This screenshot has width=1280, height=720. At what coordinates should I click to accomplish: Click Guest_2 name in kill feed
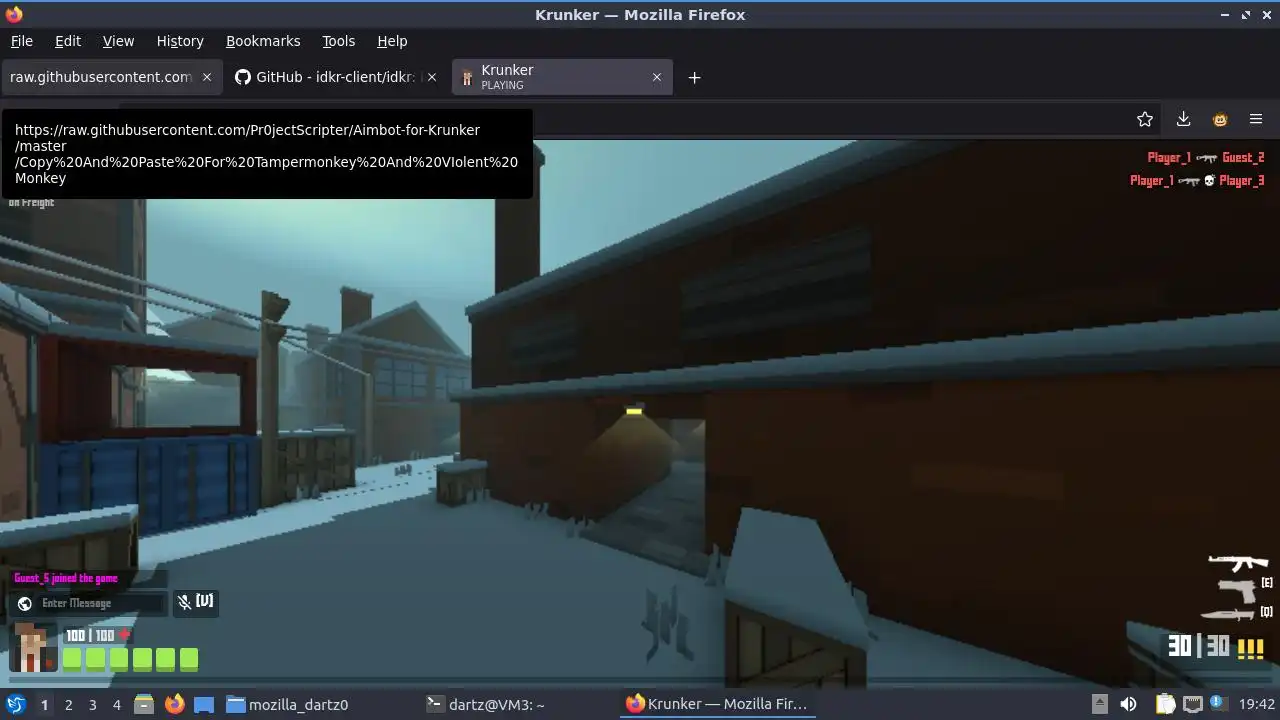point(1243,157)
